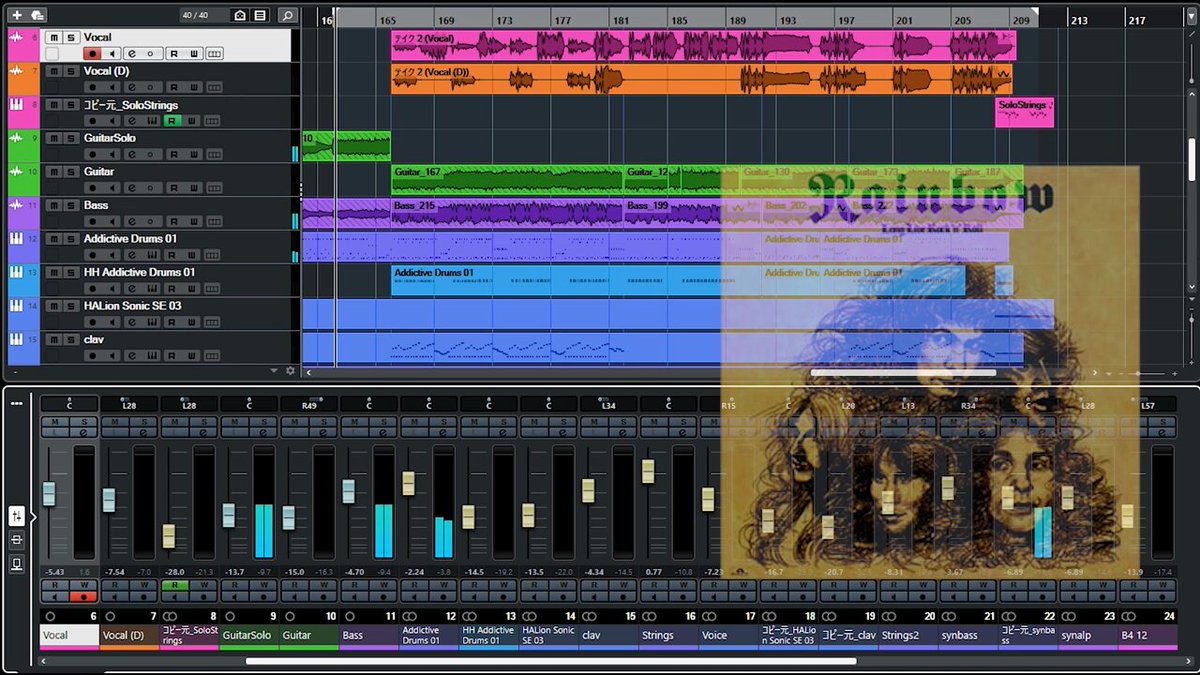
Task: Click the Vocal channel volume fader
Action: tap(49, 494)
